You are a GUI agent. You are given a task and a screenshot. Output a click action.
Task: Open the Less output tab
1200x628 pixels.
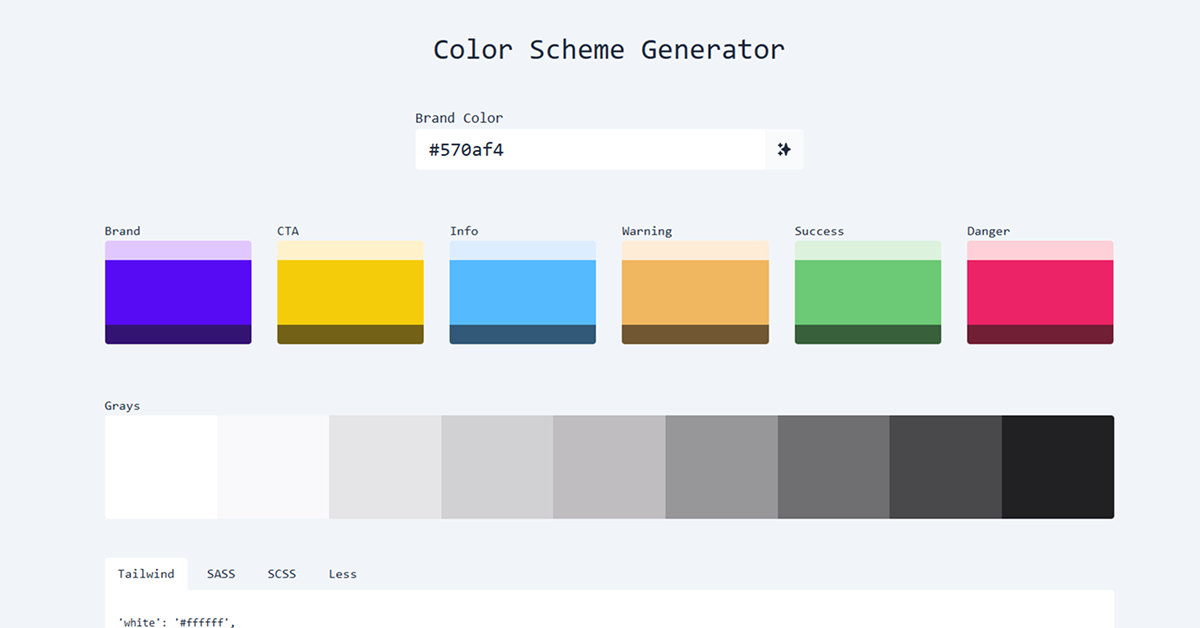[x=342, y=573]
